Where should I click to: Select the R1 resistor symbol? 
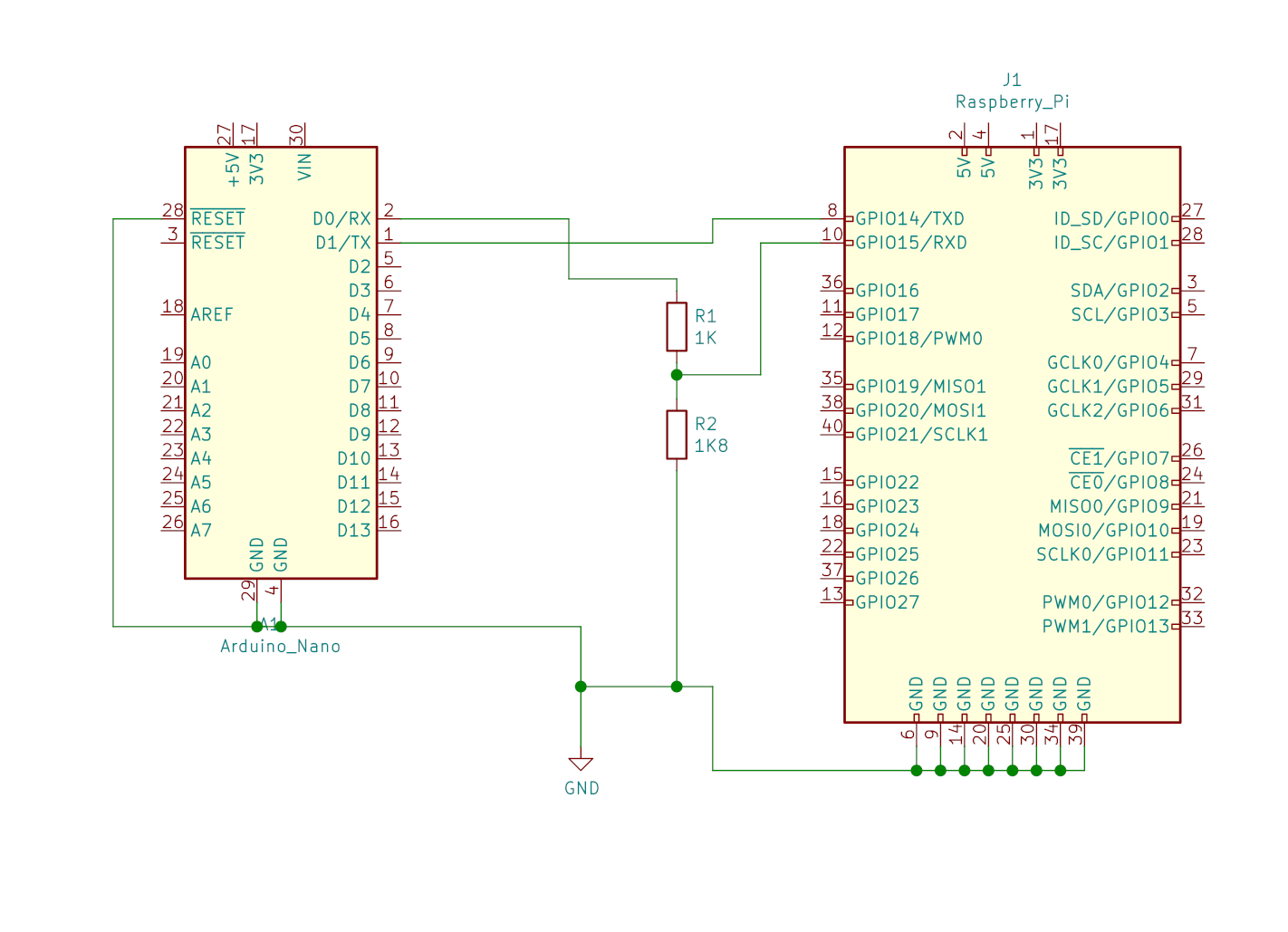[676, 326]
